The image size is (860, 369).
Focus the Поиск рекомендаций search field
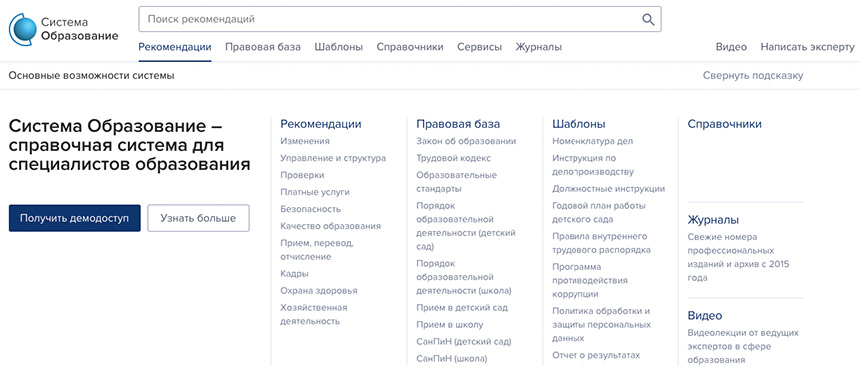pyautogui.click(x=400, y=19)
